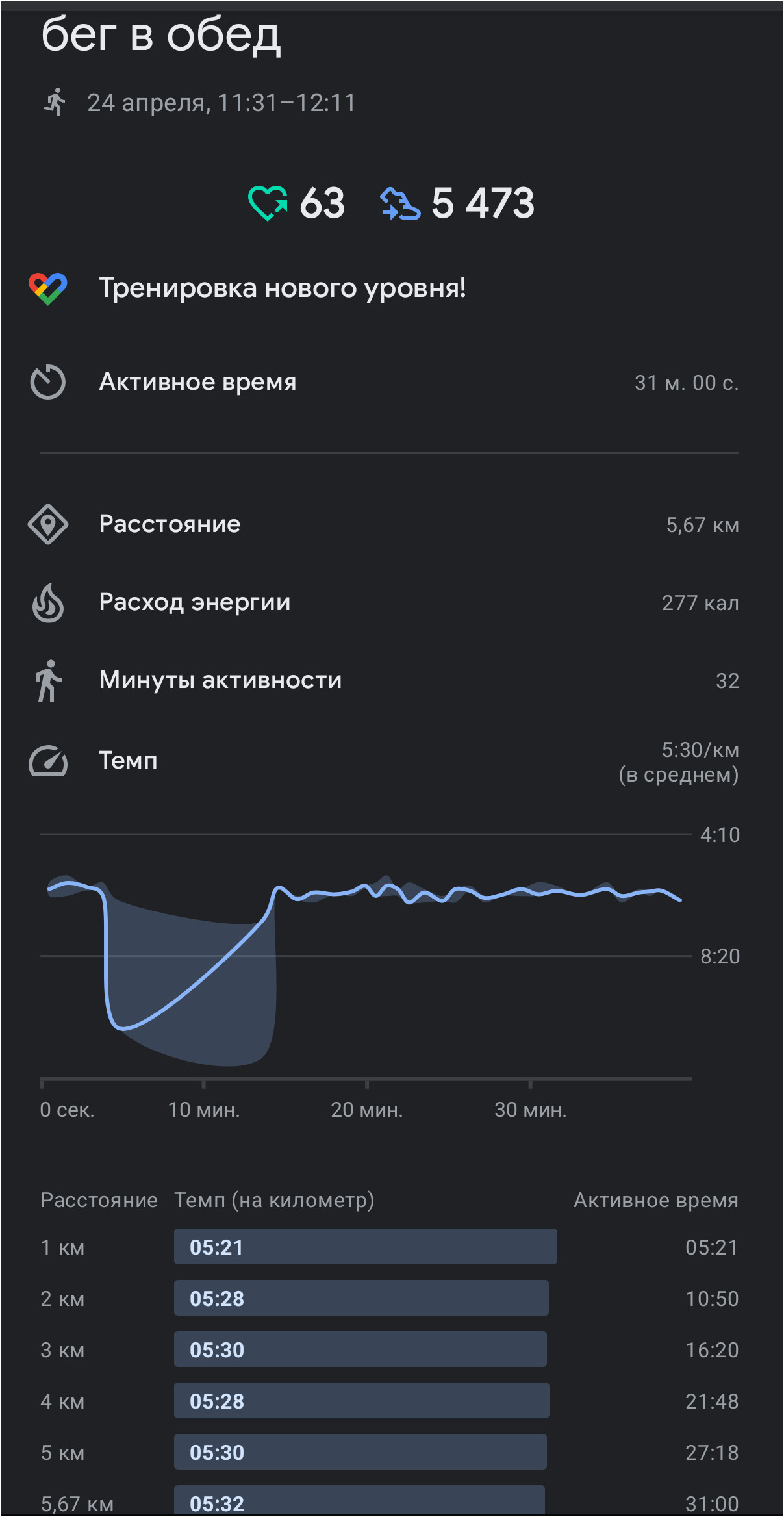Screen dimensions: 784x1517
Task: Tap the green Heart Points icon
Action: (x=268, y=203)
